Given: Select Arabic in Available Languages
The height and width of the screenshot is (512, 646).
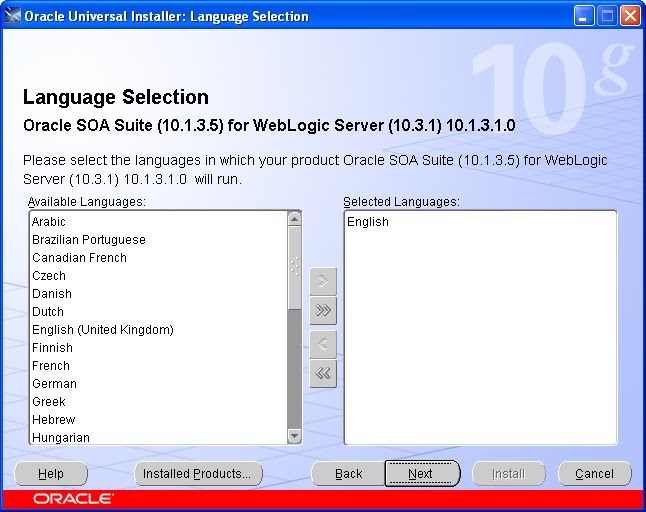Looking at the screenshot, I should coord(159,222).
